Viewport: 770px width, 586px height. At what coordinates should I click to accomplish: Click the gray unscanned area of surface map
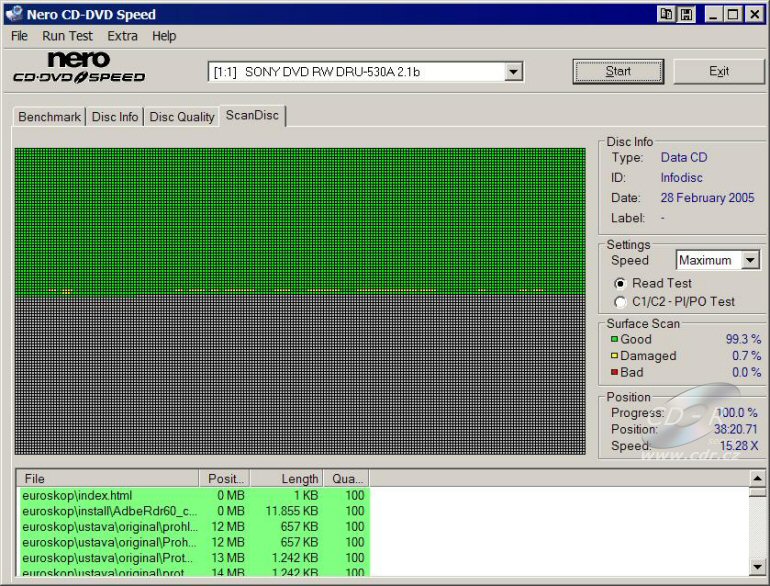click(x=300, y=375)
